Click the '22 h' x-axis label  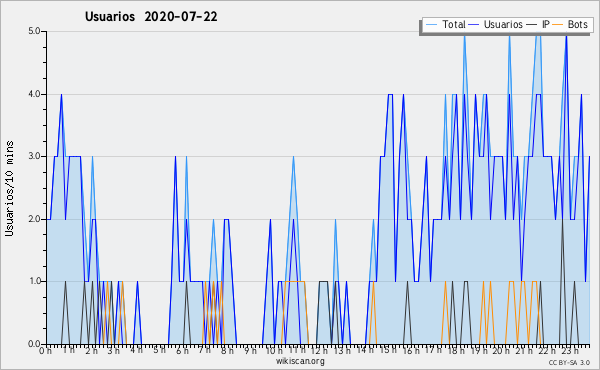point(547,350)
